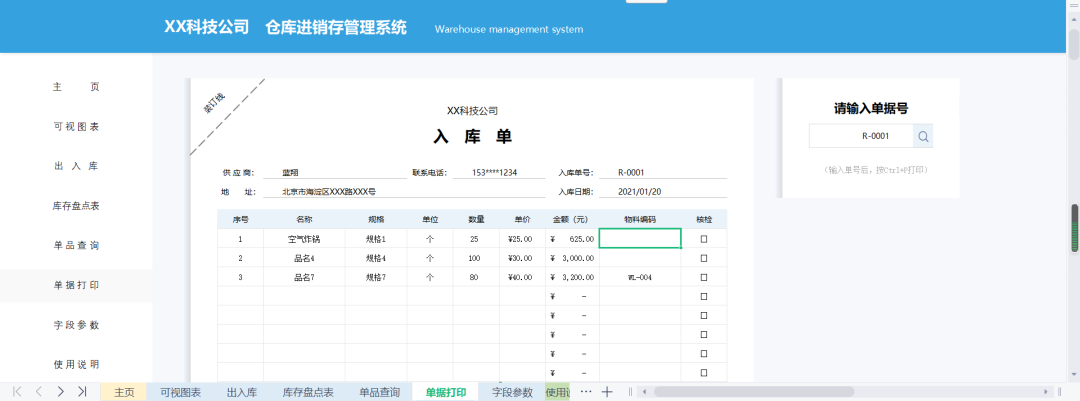1080x401 pixels.
Task: Switch to 主页 sheet tab
Action: click(124, 392)
